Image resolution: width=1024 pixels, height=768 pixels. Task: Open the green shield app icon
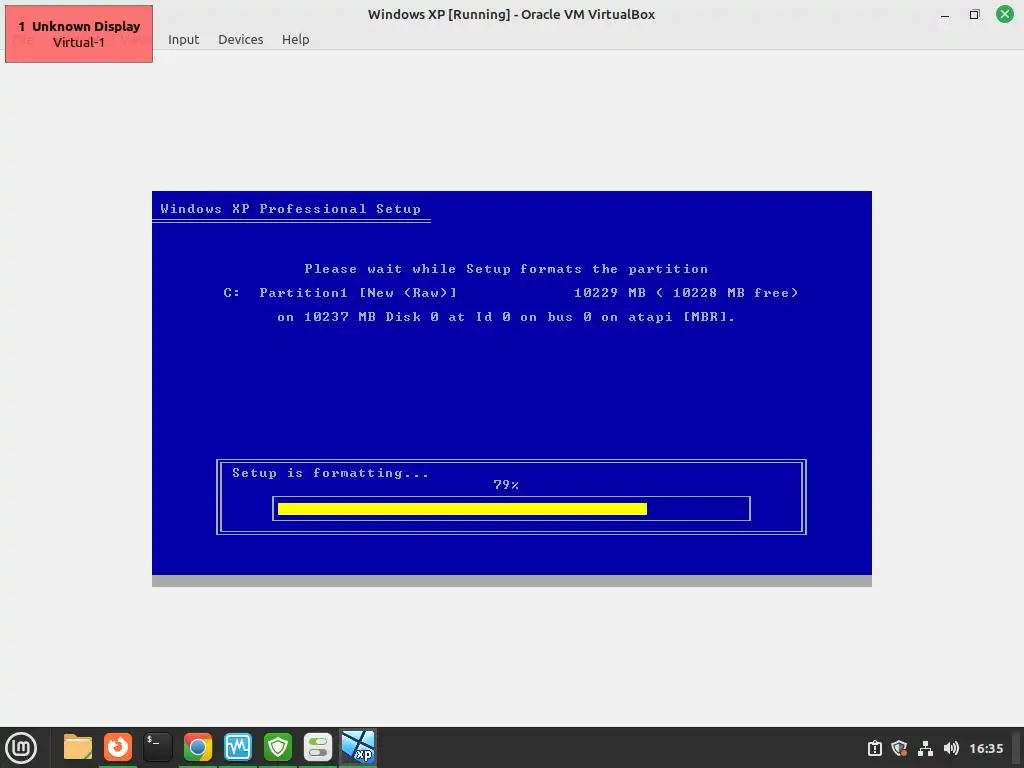point(278,748)
